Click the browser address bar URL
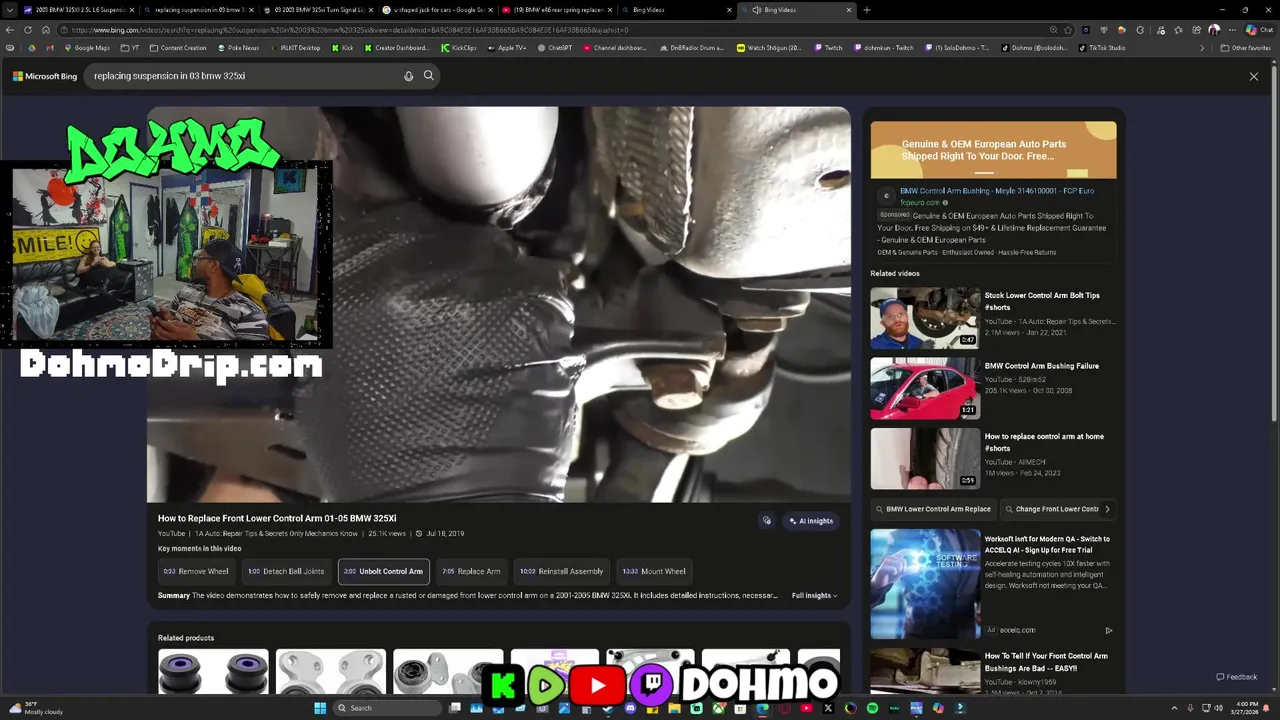The height and width of the screenshot is (720, 1280). coord(350,30)
